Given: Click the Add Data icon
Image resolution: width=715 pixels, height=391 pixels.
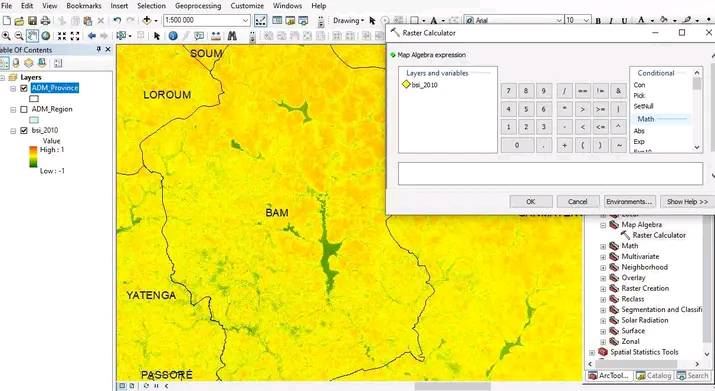Looking at the screenshot, I should point(146,21).
